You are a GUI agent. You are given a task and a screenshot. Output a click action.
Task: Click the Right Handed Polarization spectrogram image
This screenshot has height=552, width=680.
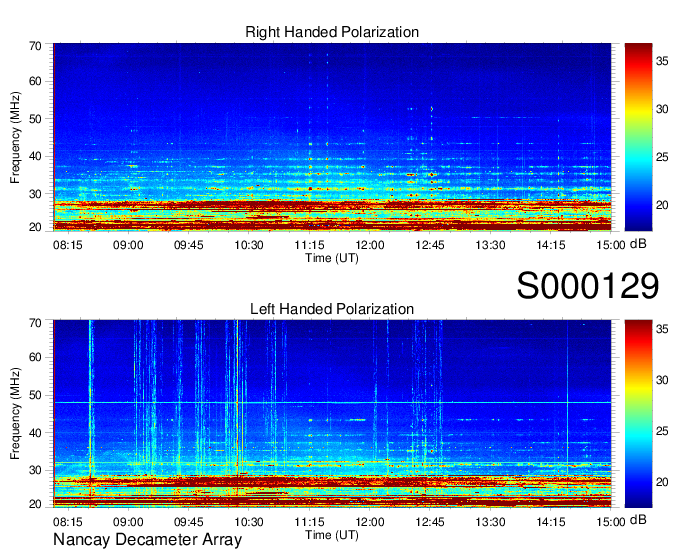pos(332,137)
